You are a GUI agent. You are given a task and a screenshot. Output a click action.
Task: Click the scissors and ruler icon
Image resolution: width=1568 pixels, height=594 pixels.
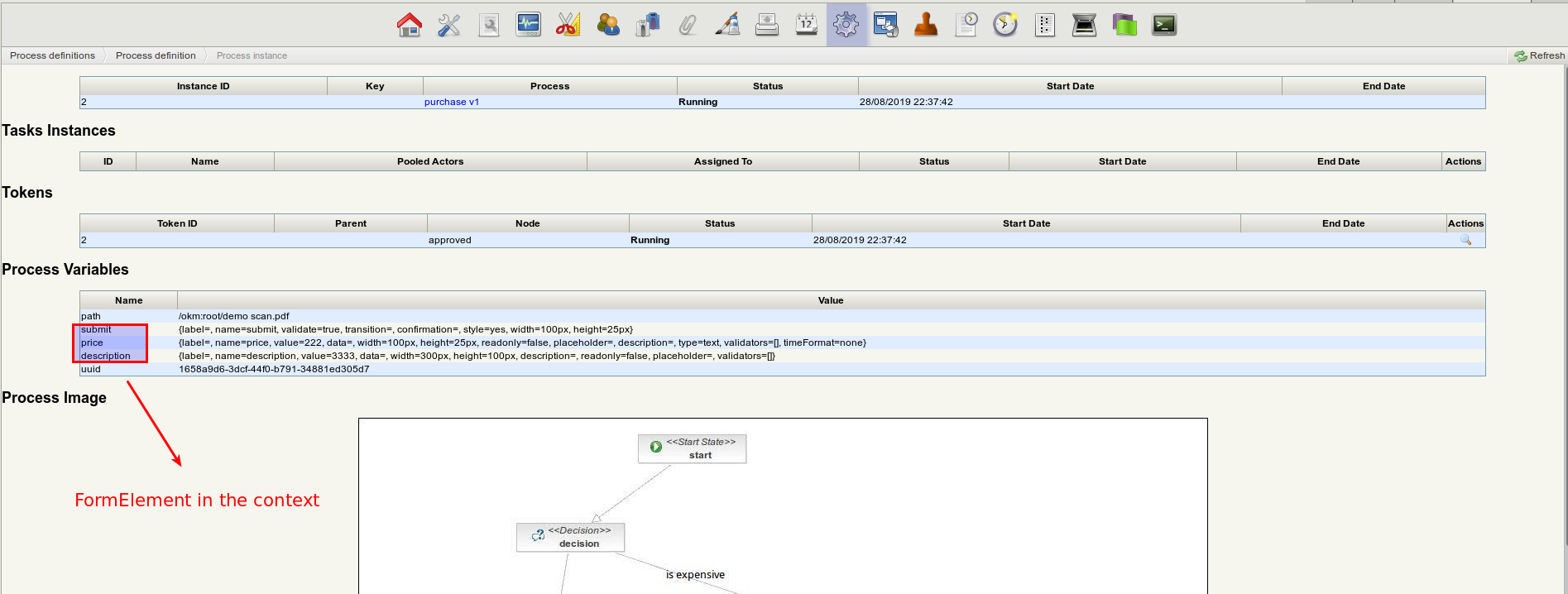568,25
